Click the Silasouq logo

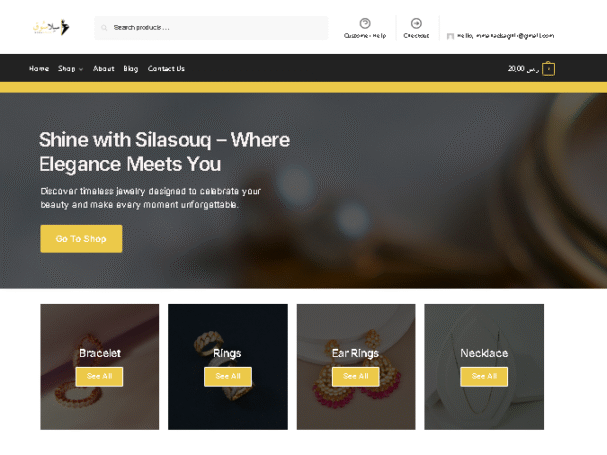(x=51, y=27)
